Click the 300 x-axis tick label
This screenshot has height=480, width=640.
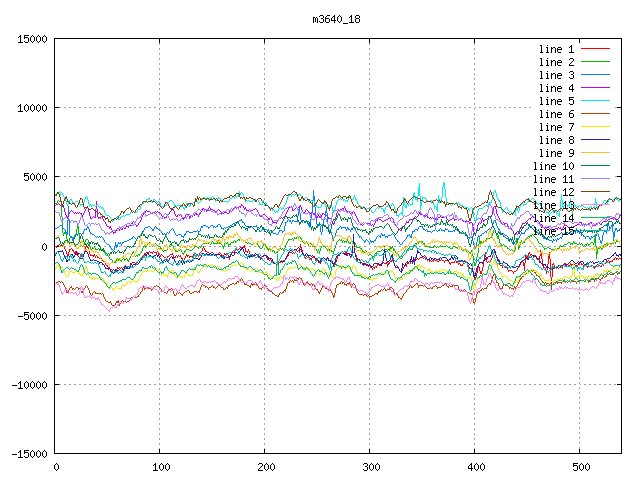370,466
